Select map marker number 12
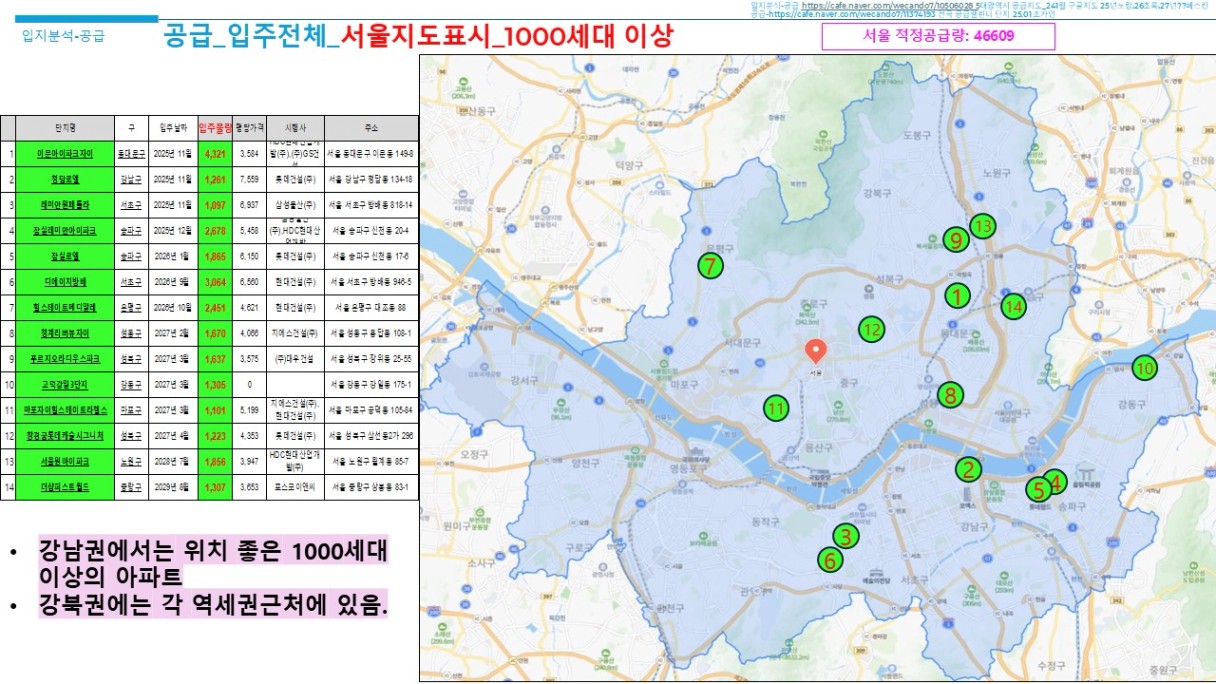This screenshot has width=1216, height=684. (871, 328)
